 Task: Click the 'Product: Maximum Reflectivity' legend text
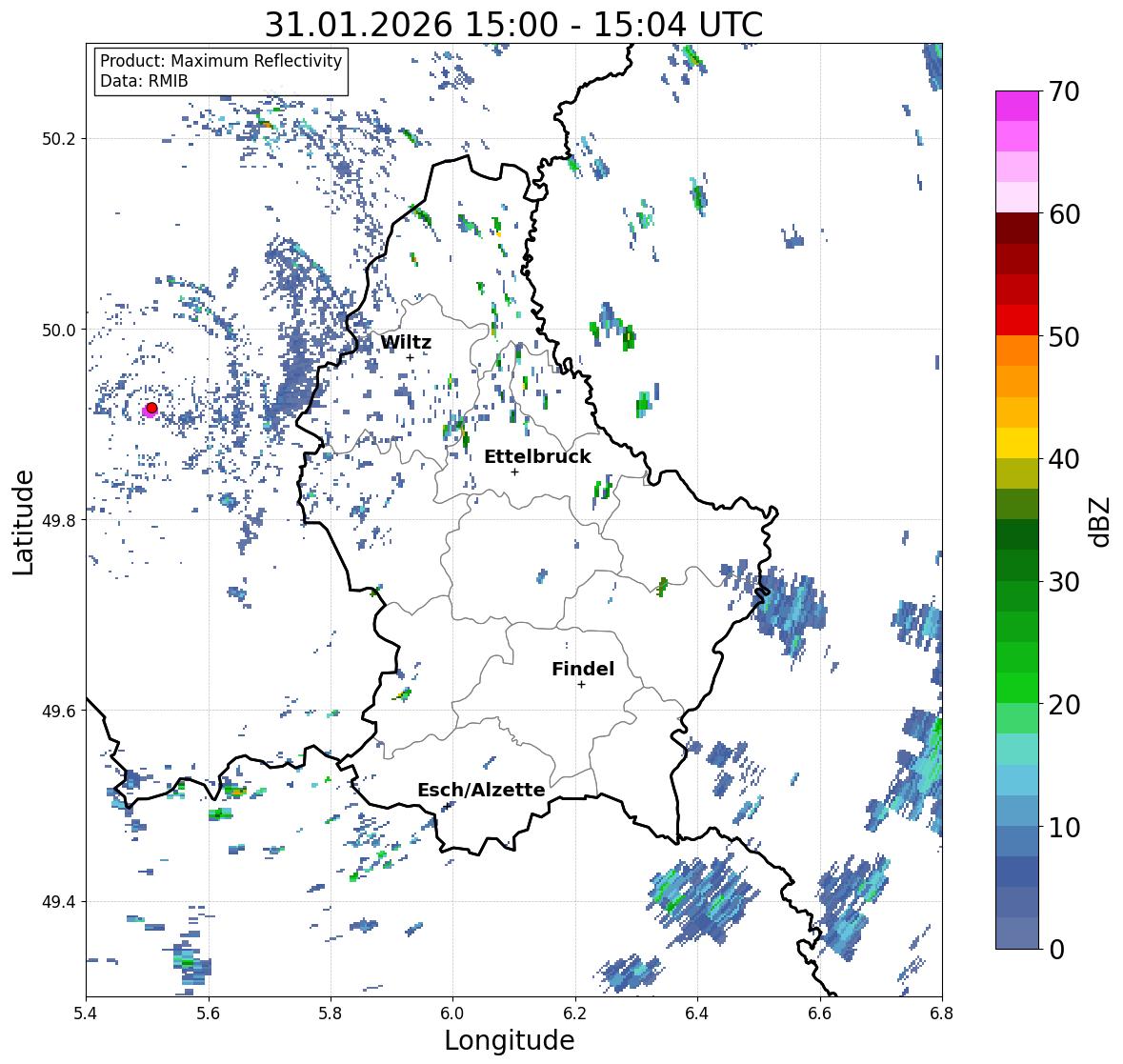pos(221,61)
